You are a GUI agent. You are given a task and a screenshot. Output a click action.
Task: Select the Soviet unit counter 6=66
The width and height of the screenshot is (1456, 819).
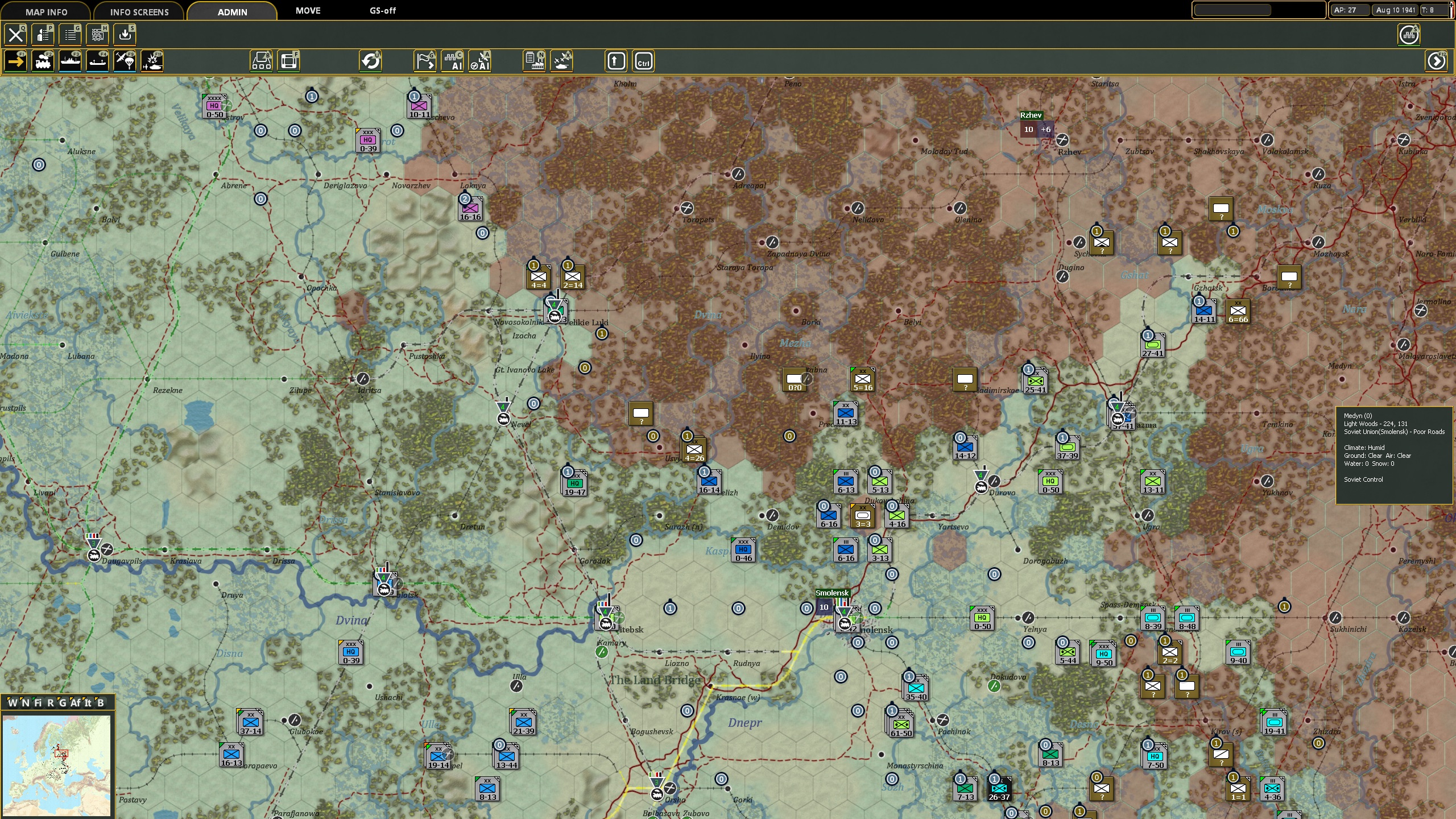(1238, 311)
